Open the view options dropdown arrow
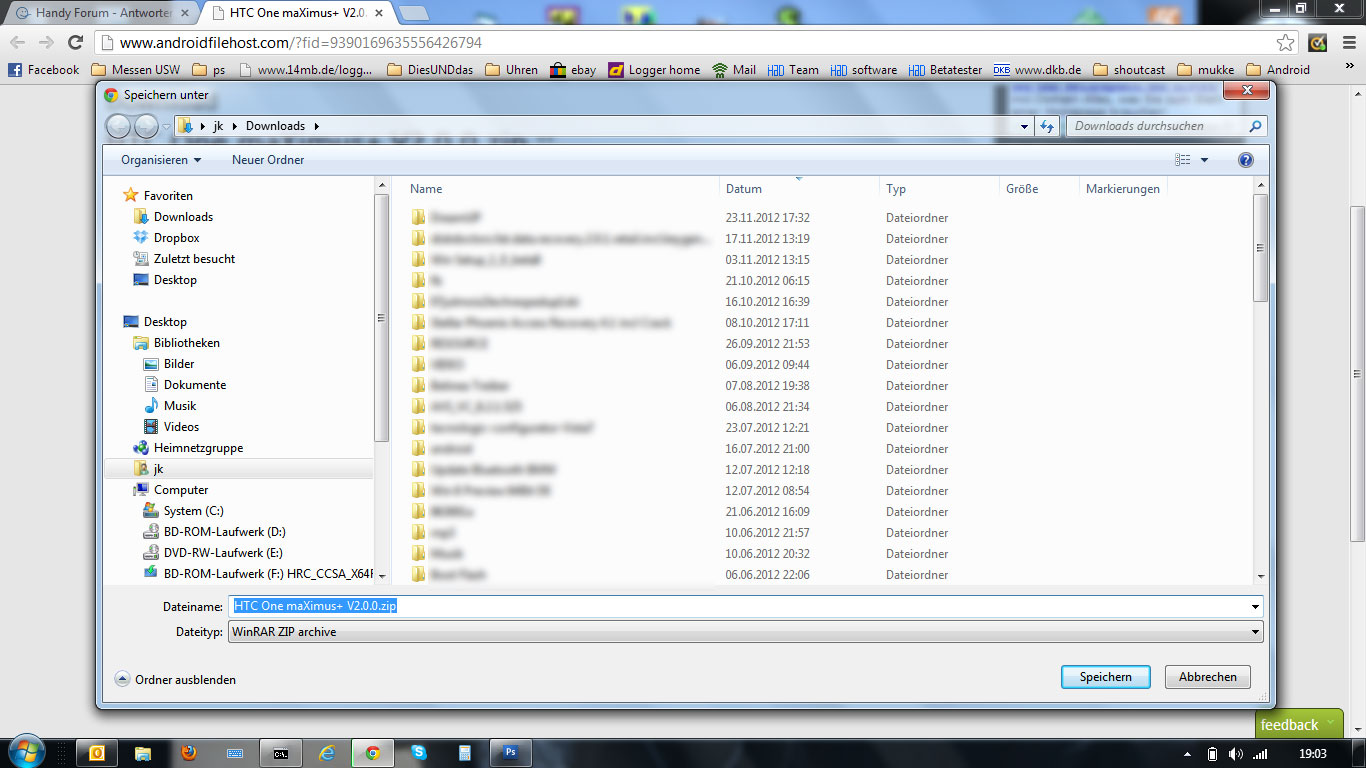The height and width of the screenshot is (768, 1366). [1204, 160]
